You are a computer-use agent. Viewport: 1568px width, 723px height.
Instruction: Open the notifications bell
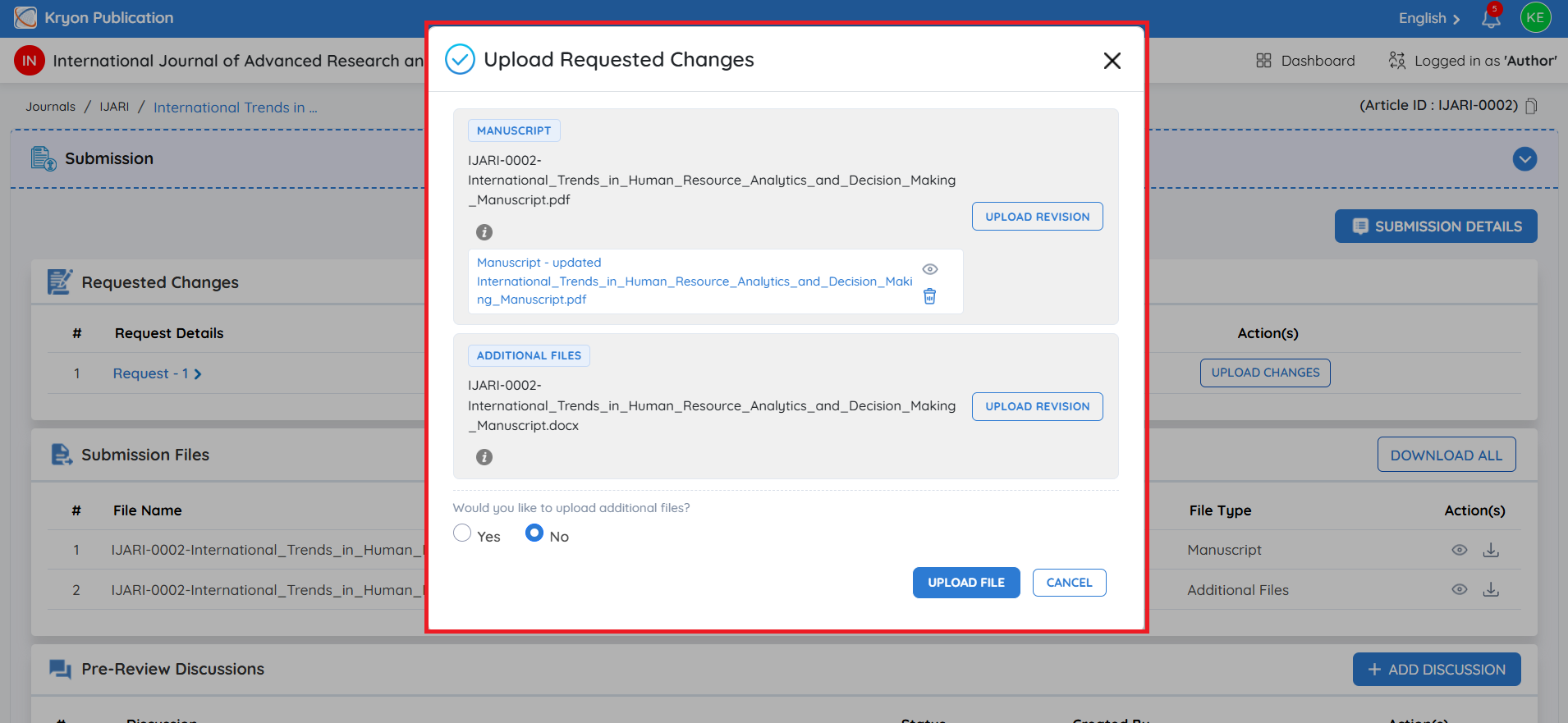(1492, 17)
